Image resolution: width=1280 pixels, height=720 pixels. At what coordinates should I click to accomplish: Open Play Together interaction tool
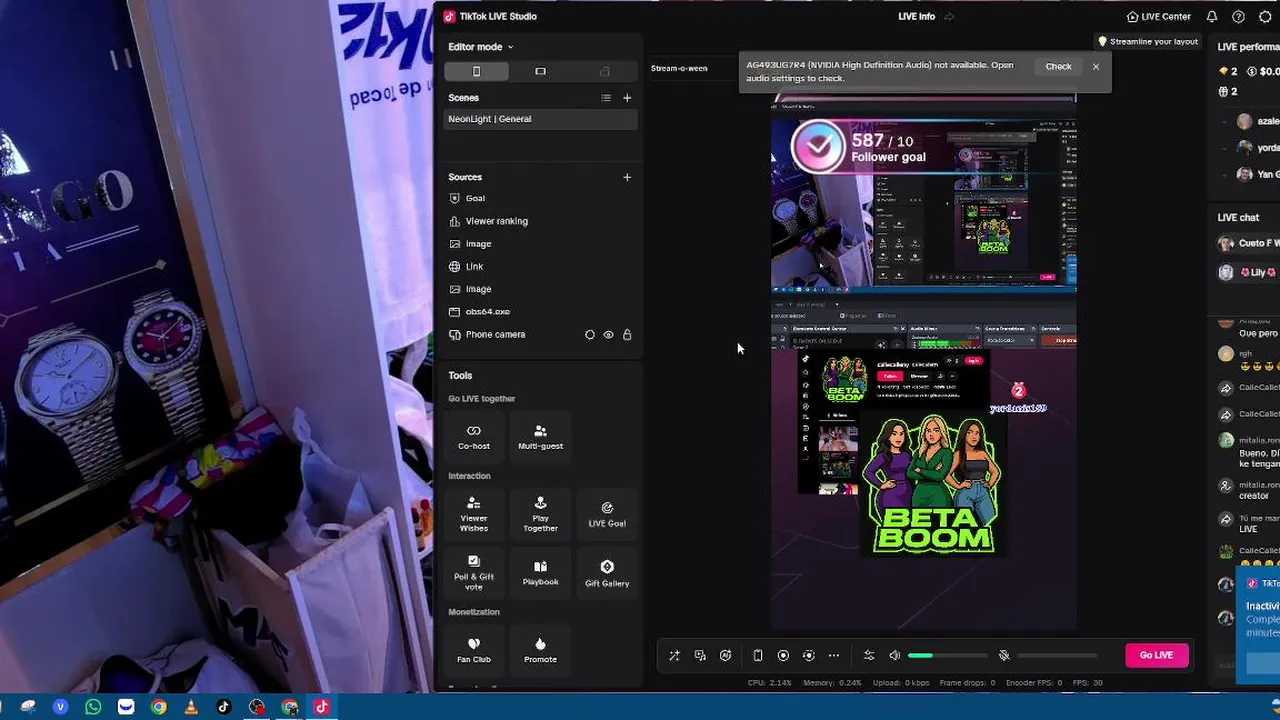pyautogui.click(x=540, y=514)
